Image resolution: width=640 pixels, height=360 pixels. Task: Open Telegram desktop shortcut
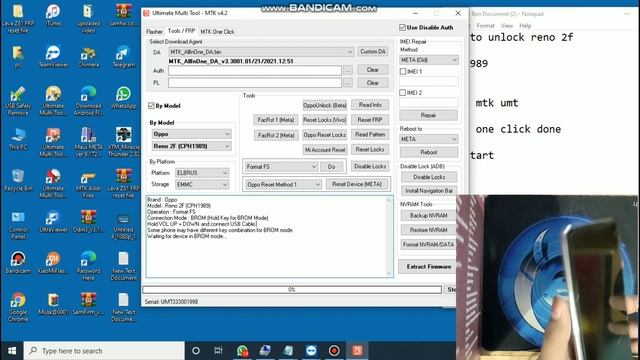[x=123, y=57]
